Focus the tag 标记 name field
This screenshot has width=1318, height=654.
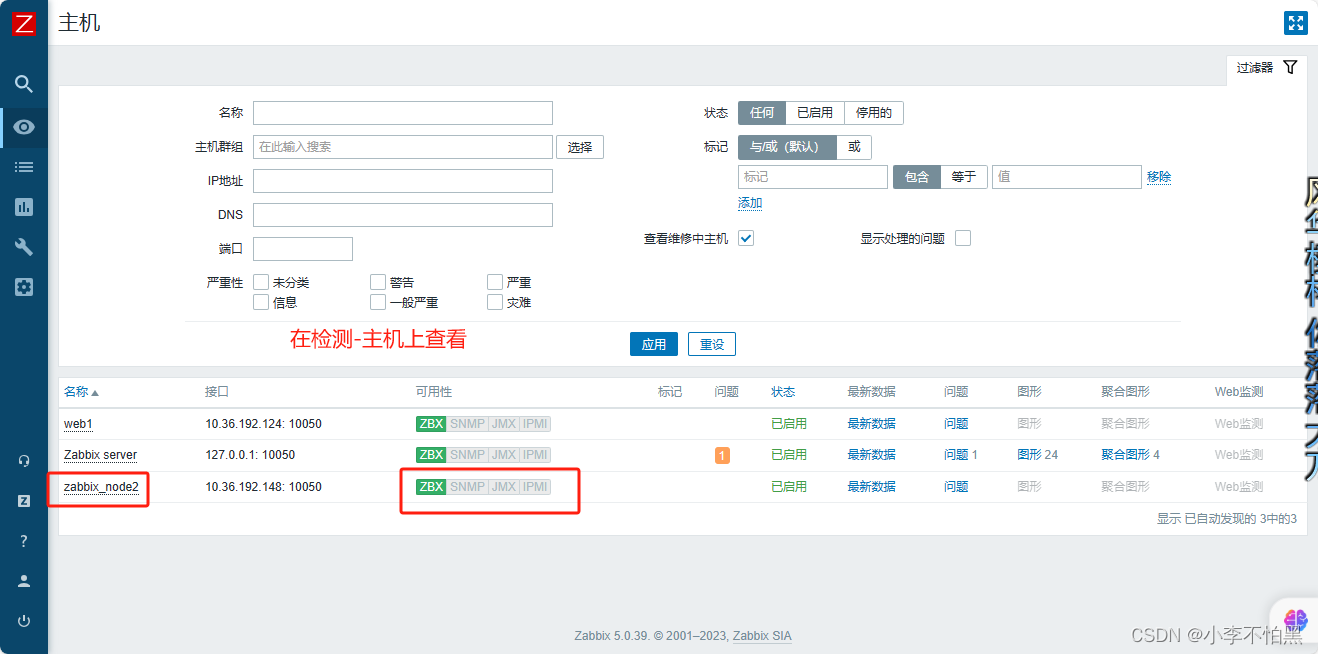pyautogui.click(x=813, y=177)
